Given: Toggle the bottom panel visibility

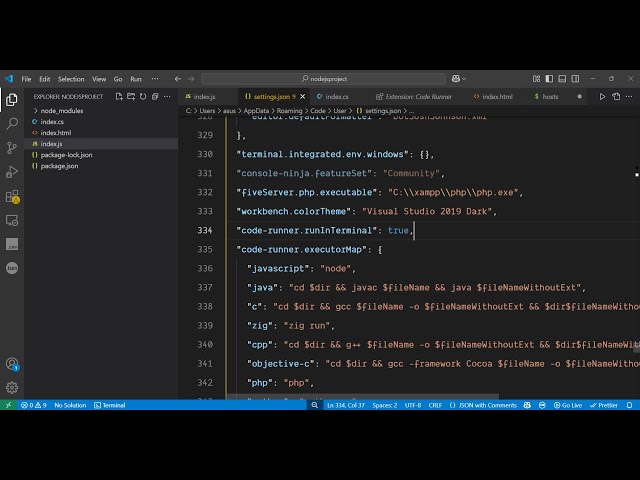Looking at the screenshot, I should tap(562, 79).
